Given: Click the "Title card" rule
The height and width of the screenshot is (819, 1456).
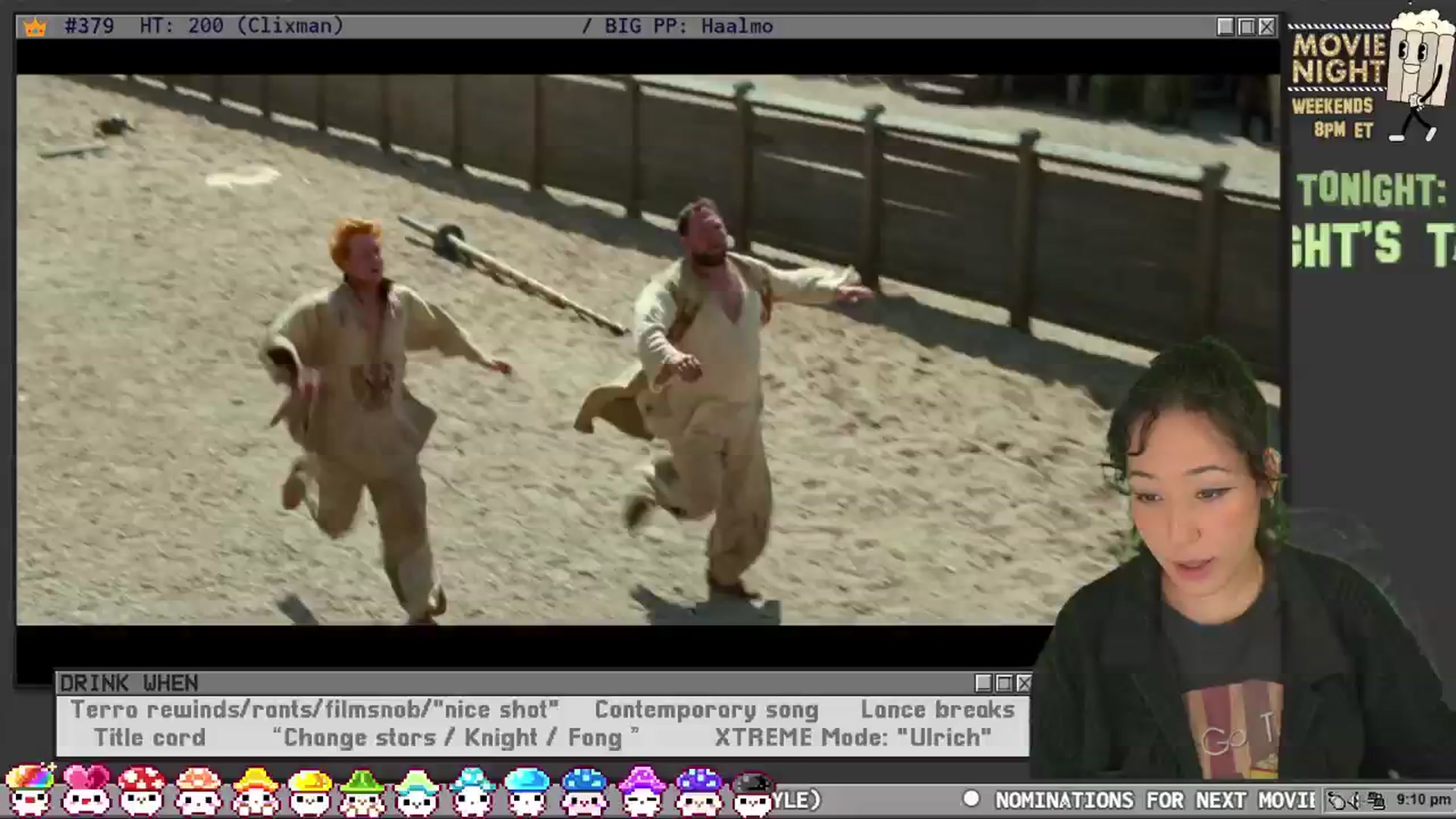Looking at the screenshot, I should coord(149,737).
